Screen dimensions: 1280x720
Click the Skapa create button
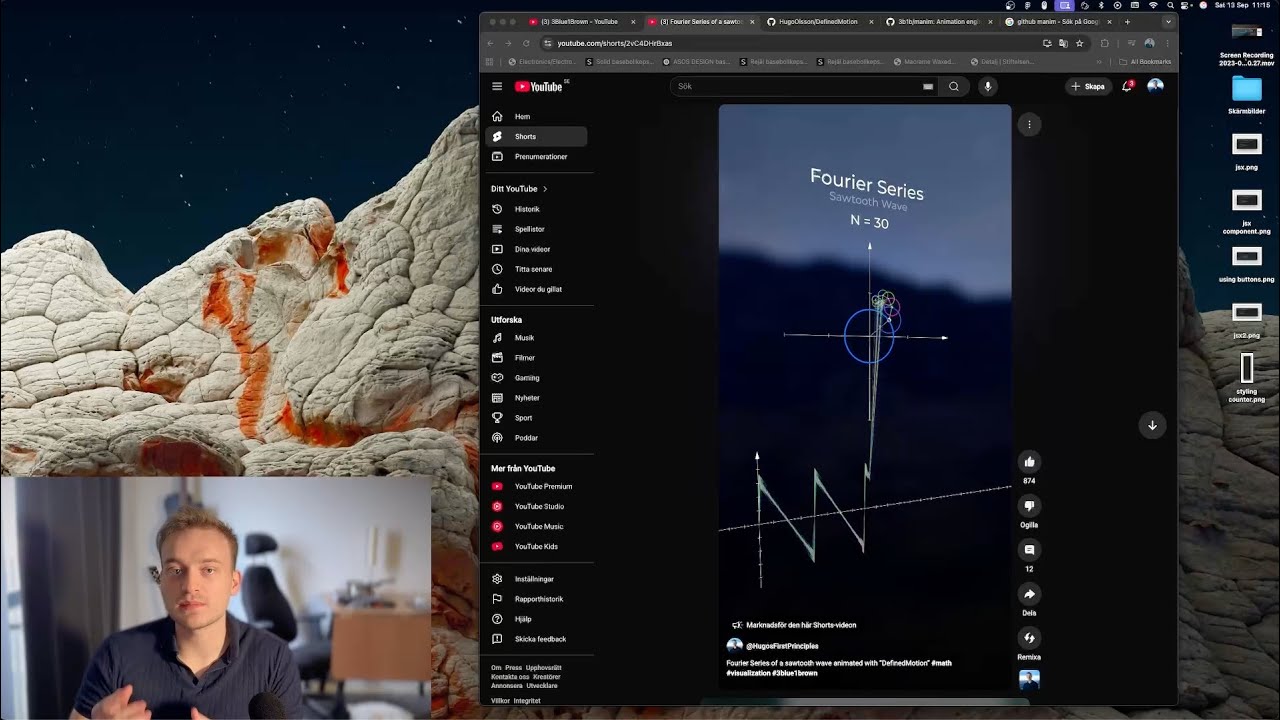pos(1088,86)
